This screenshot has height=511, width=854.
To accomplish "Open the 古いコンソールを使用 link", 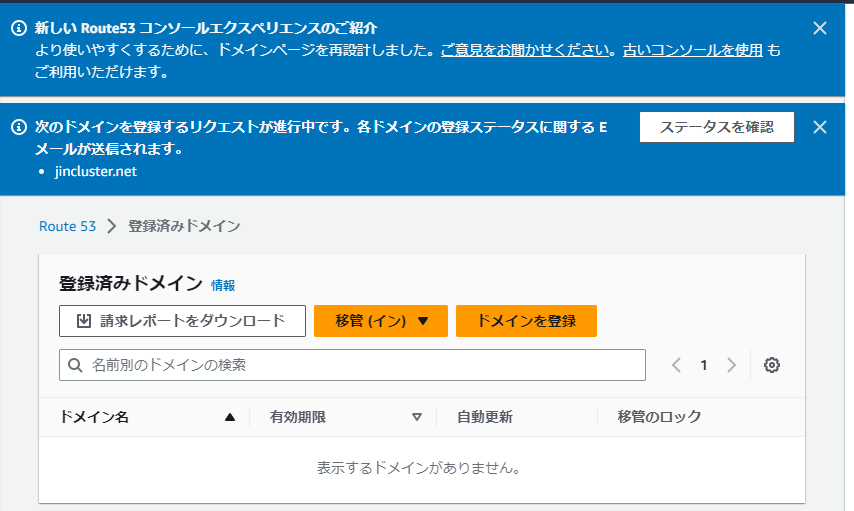I will pos(692,50).
